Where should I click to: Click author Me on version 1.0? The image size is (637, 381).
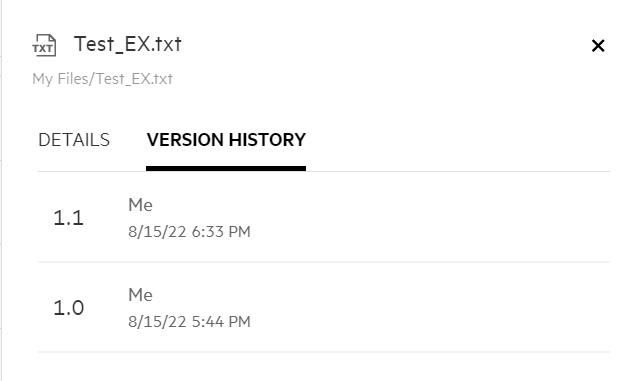(140, 295)
